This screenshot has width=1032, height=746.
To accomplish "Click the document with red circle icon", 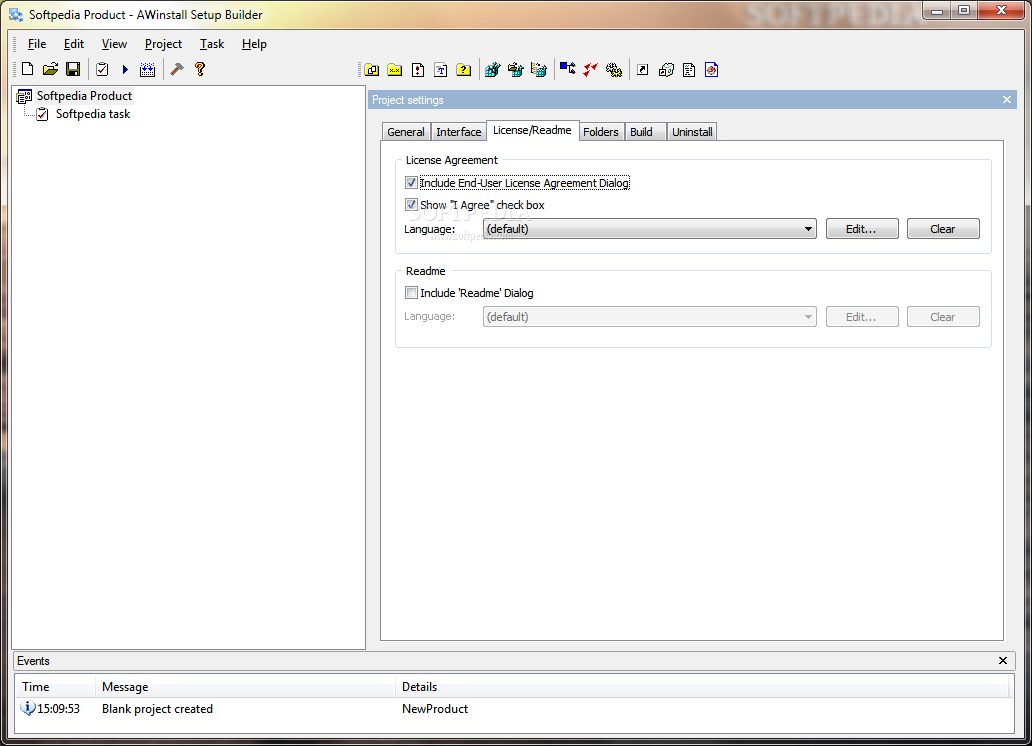I will [x=711, y=70].
